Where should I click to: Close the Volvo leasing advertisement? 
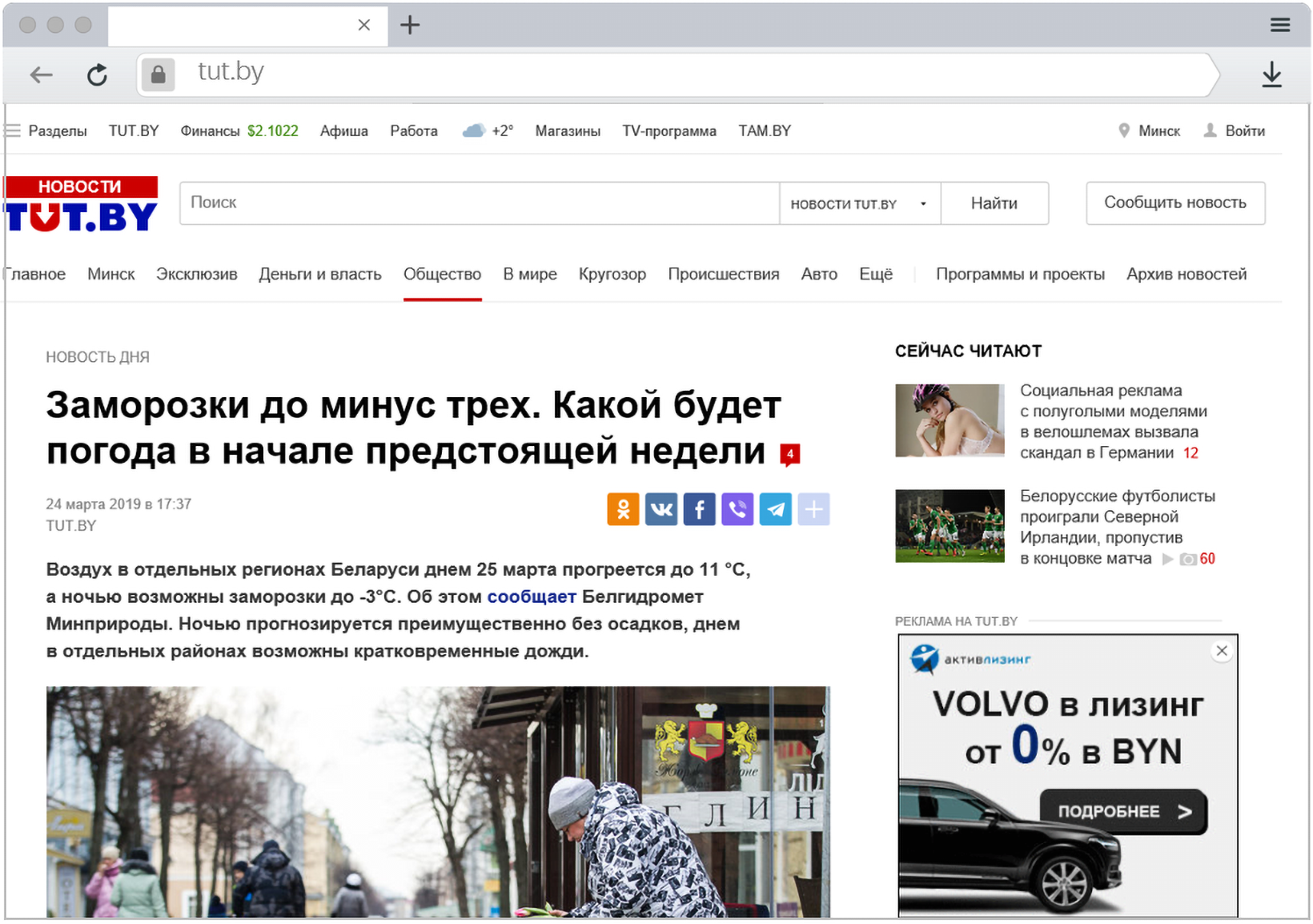pos(1222,651)
